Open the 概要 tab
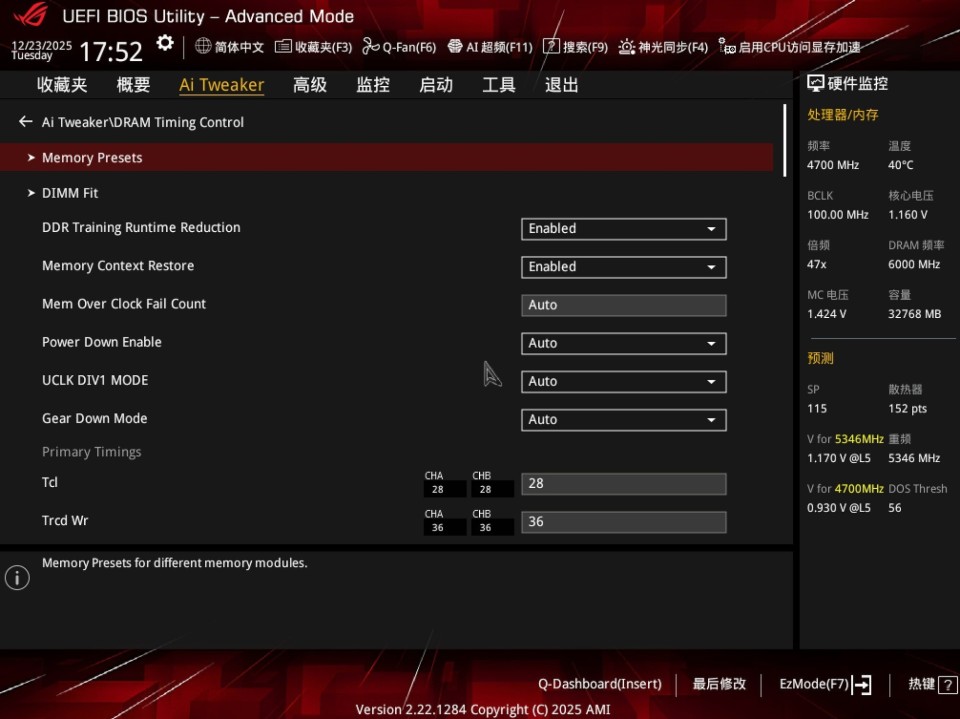 click(133, 85)
